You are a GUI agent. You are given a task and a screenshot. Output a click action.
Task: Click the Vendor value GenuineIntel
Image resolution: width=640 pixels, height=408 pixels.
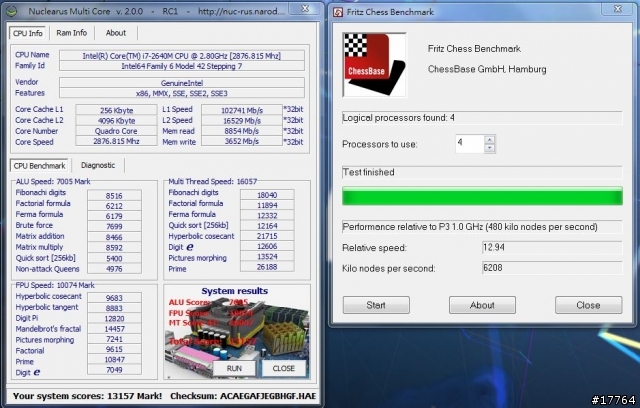point(182,83)
